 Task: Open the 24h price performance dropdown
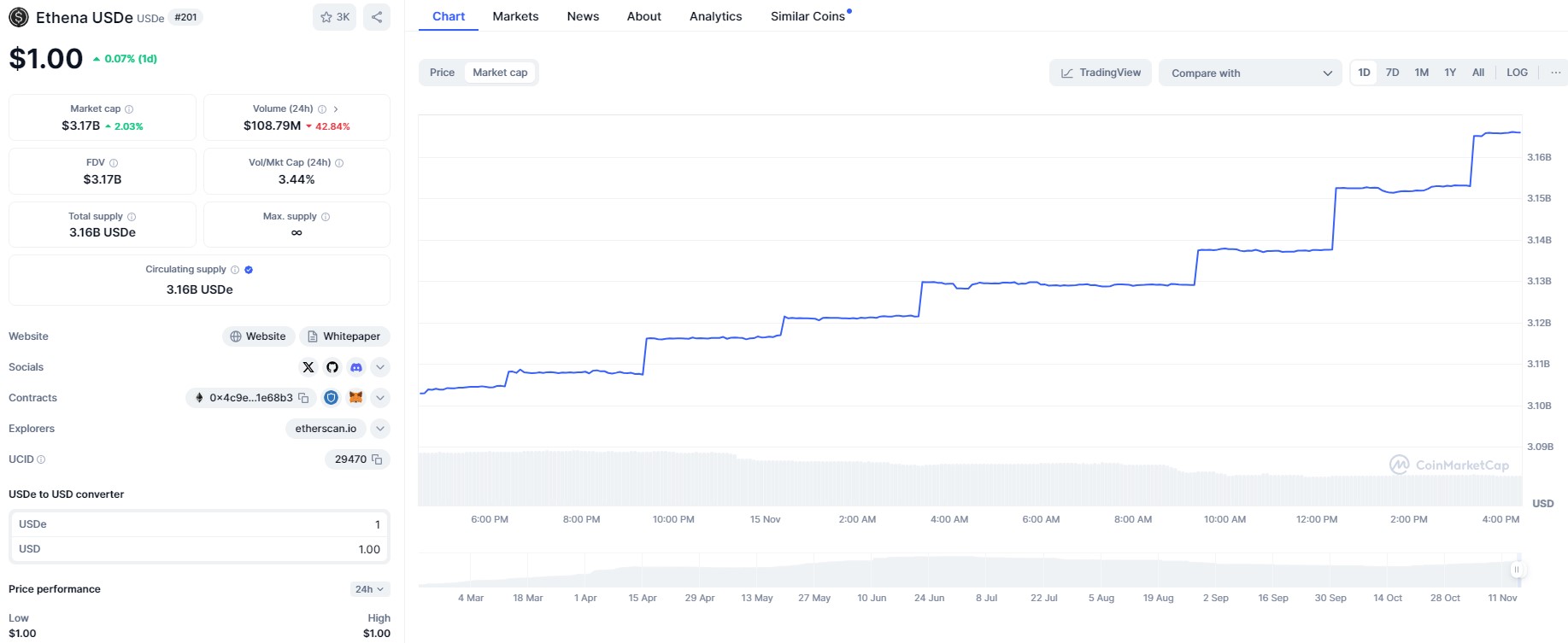pos(369,589)
